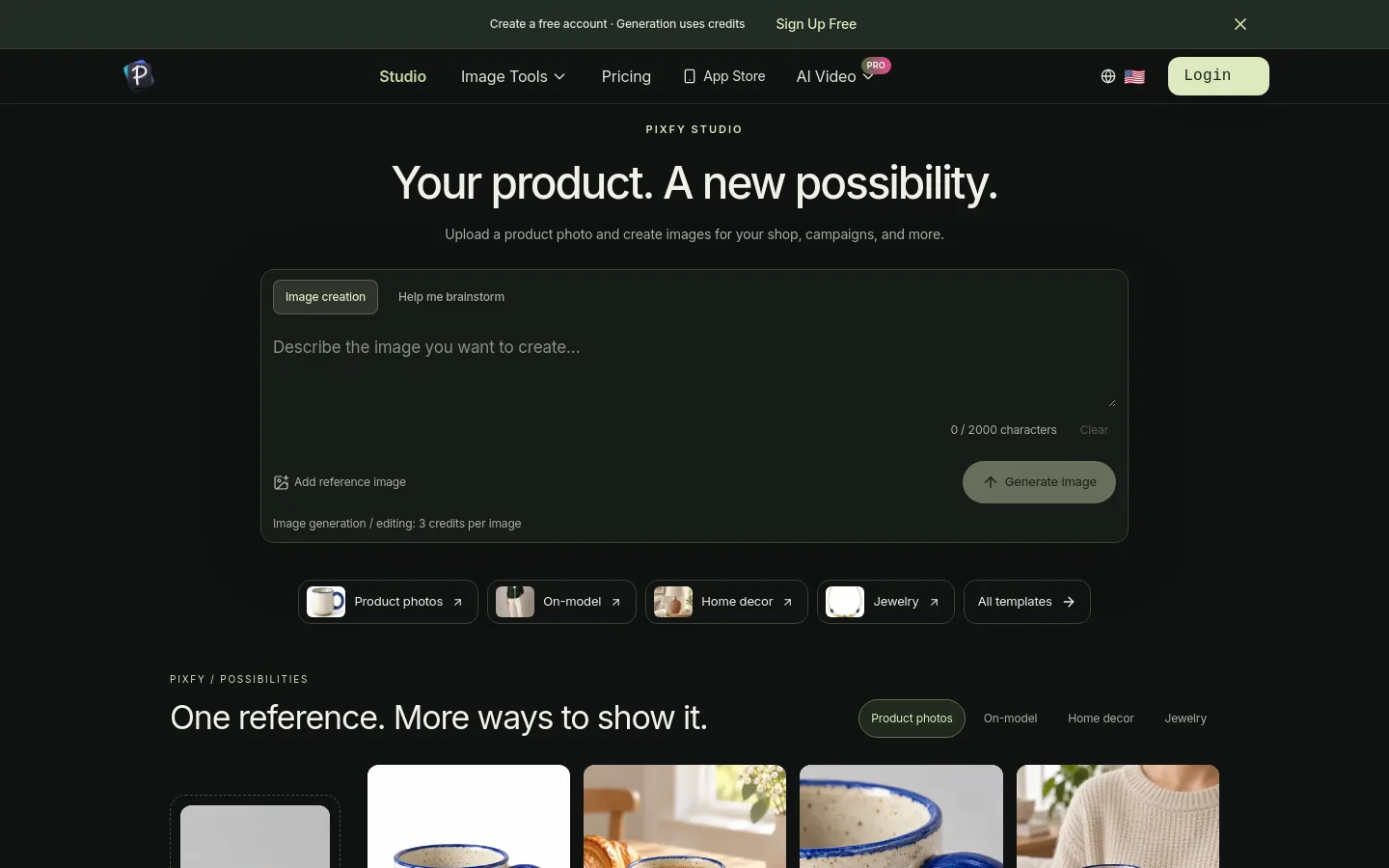Go to the Pricing page

click(626, 76)
